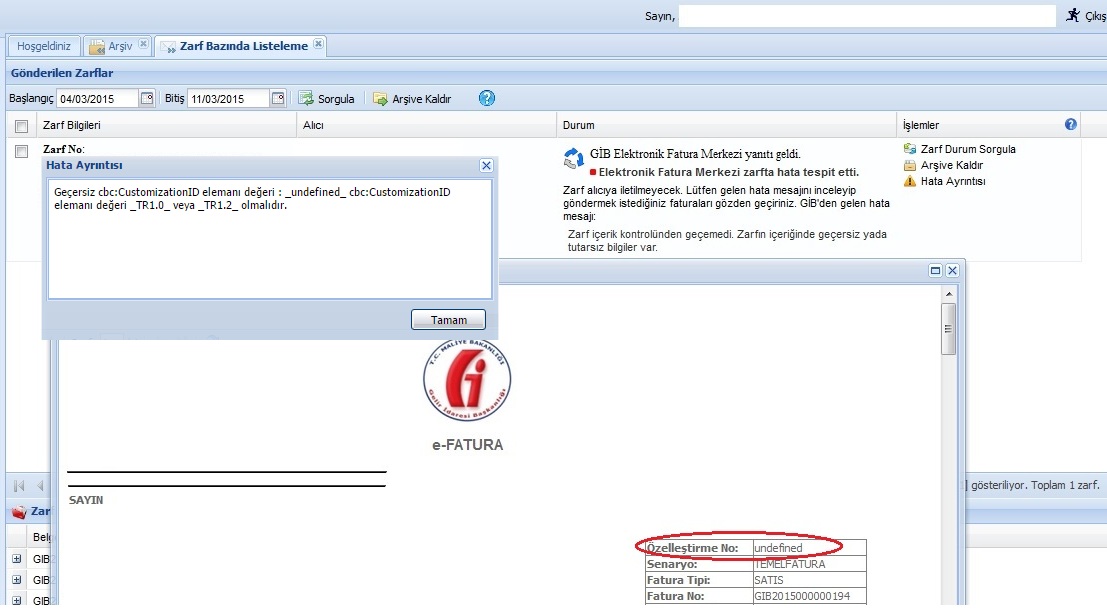
Task: Toggle the select-all checkbox in header
Action: click(x=21, y=126)
